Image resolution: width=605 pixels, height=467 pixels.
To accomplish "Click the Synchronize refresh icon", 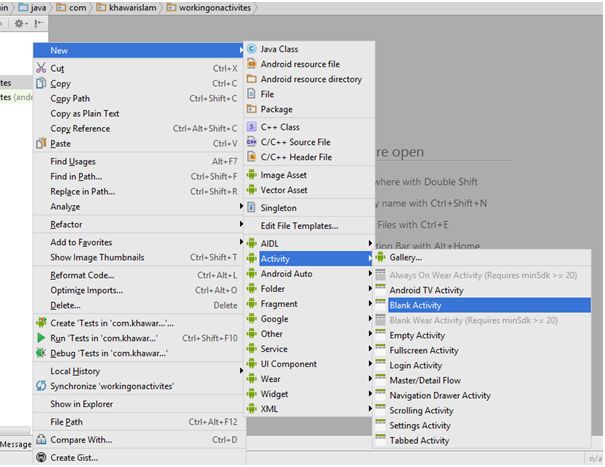I will [x=40, y=385].
